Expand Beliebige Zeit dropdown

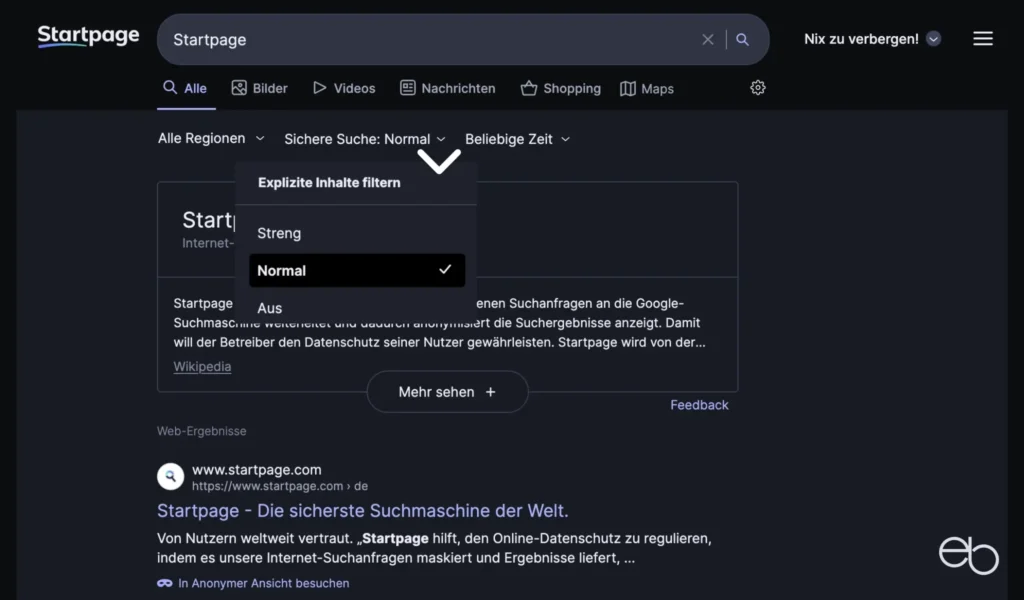pos(517,139)
